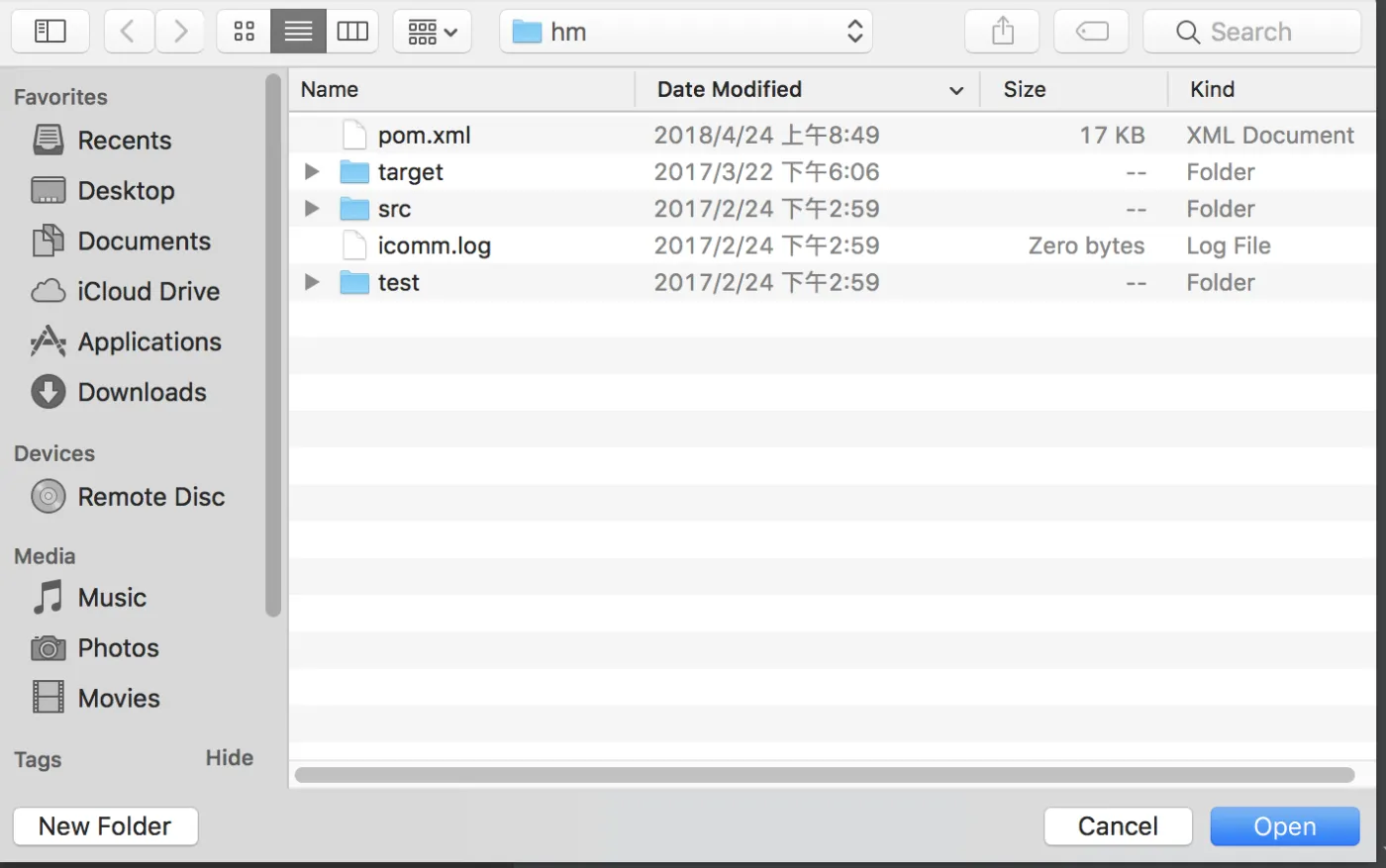
Task: Switch to column view
Action: [x=352, y=32]
